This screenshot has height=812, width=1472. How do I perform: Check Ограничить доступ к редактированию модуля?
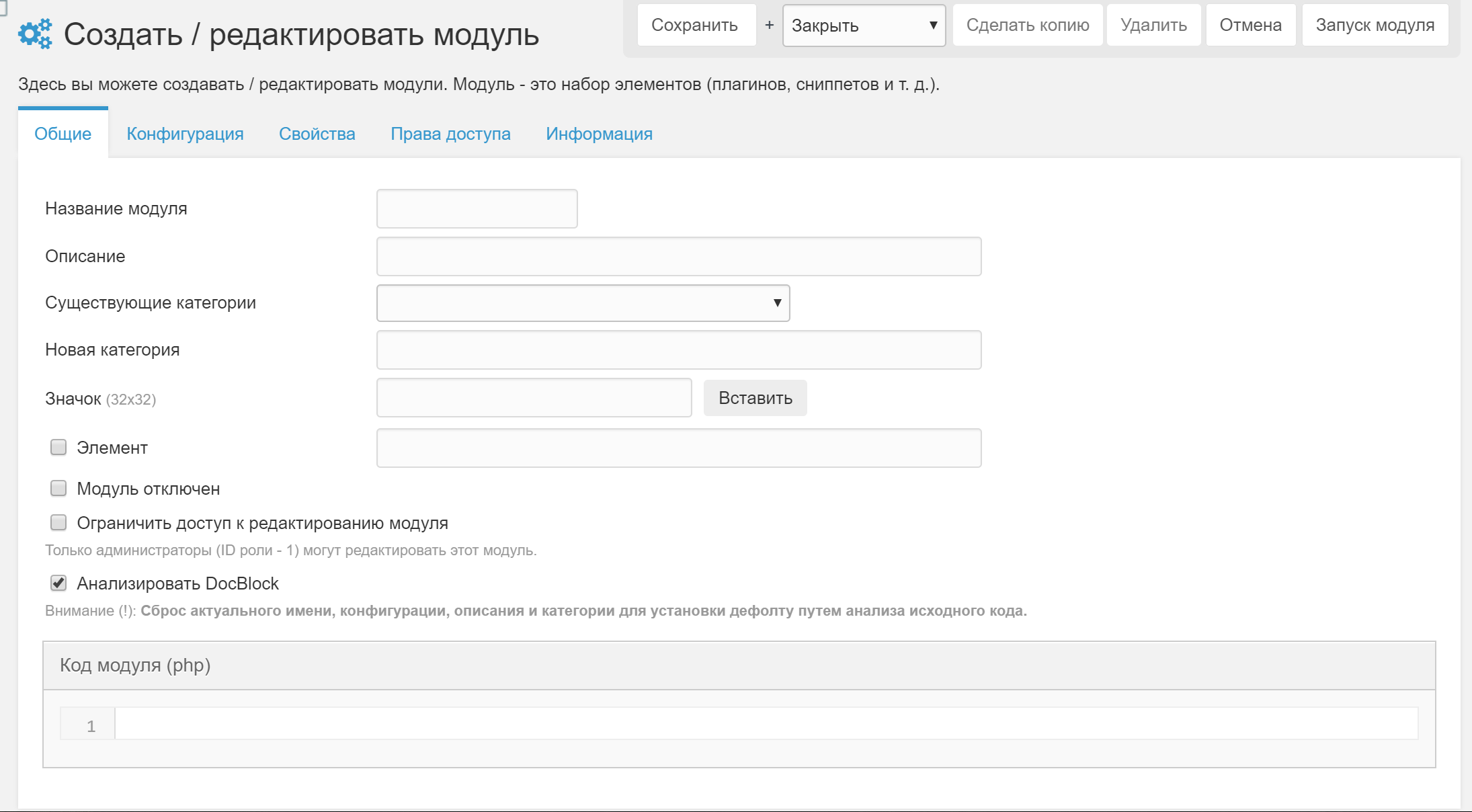coord(58,522)
